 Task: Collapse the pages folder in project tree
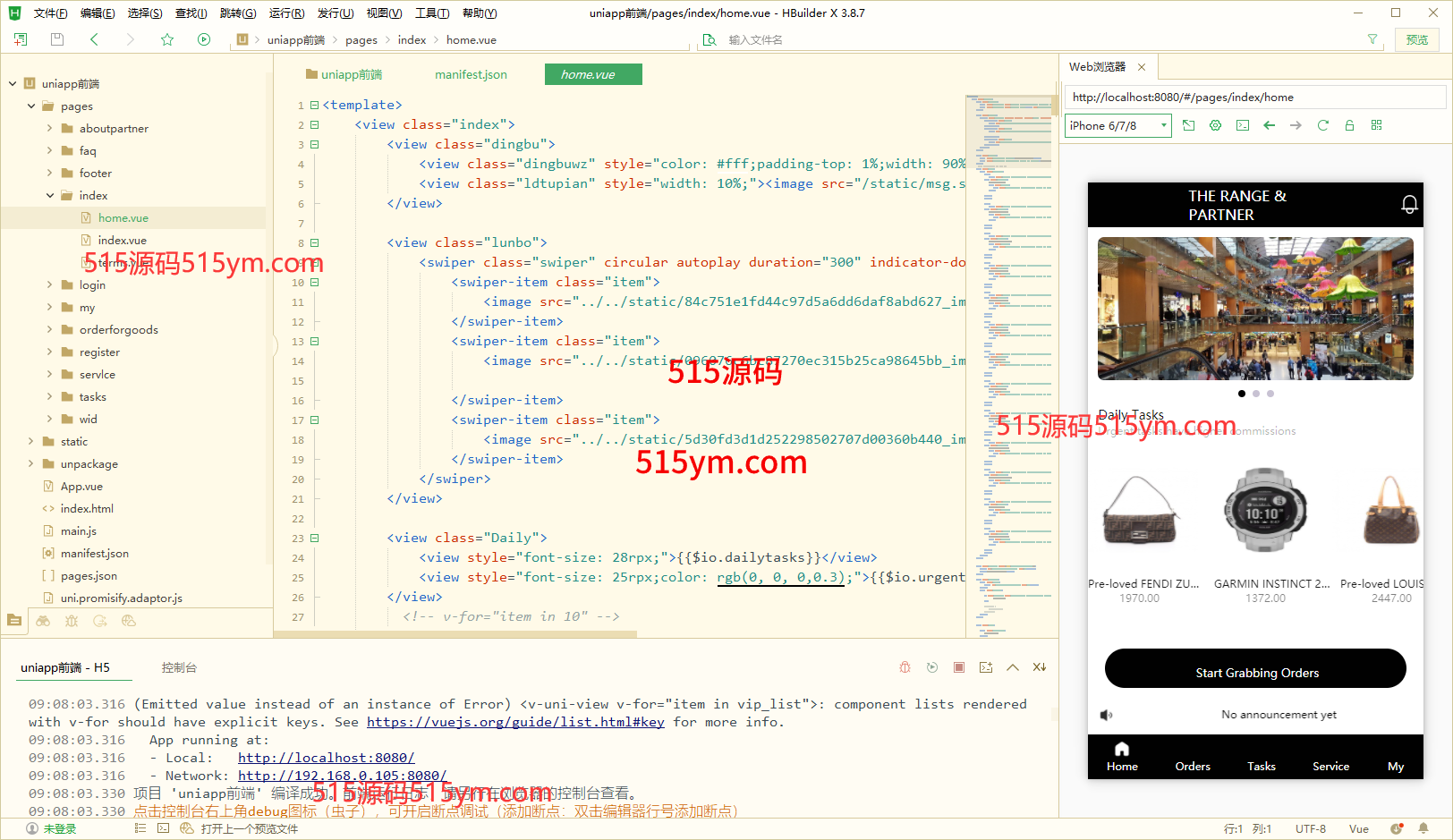coord(31,106)
